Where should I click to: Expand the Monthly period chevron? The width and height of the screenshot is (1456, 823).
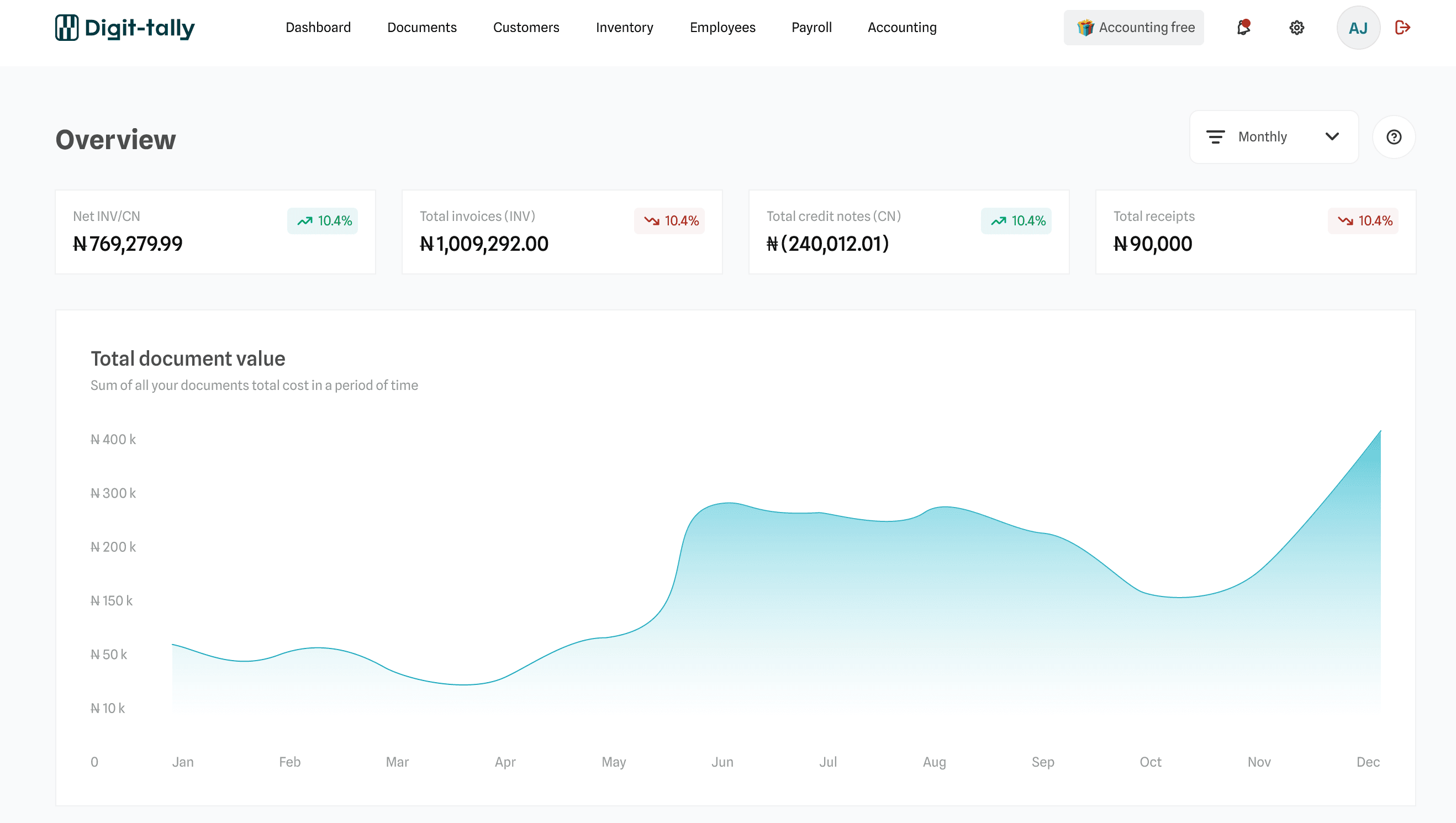[x=1332, y=136]
